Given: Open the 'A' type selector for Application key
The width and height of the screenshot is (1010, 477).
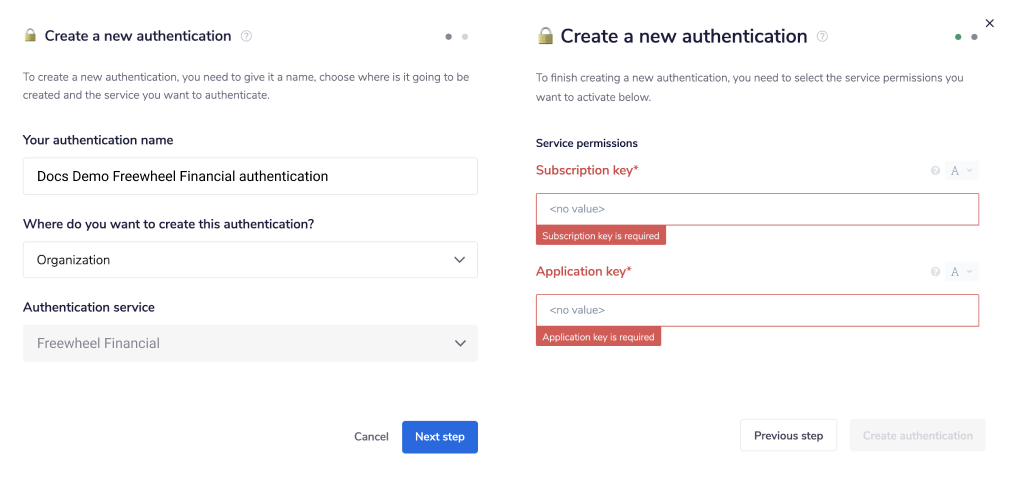Looking at the screenshot, I should [x=961, y=272].
